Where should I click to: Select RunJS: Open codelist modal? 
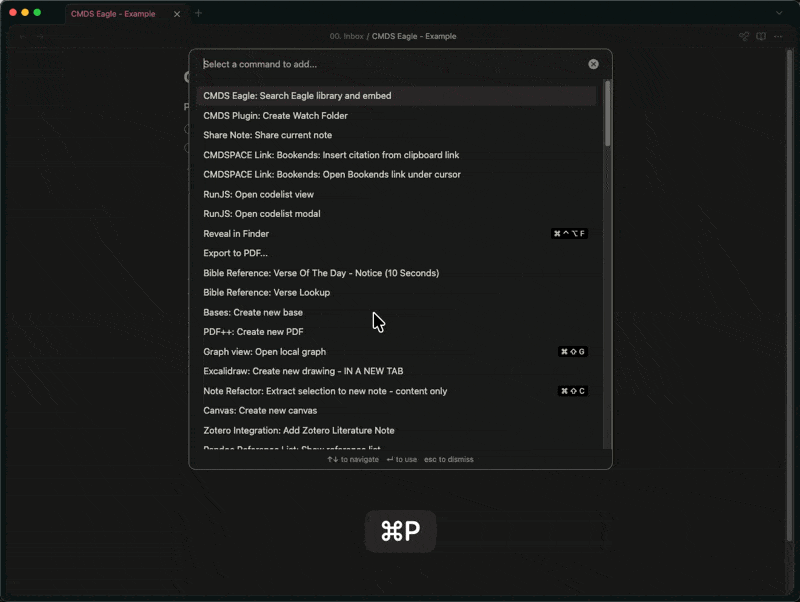(396, 214)
